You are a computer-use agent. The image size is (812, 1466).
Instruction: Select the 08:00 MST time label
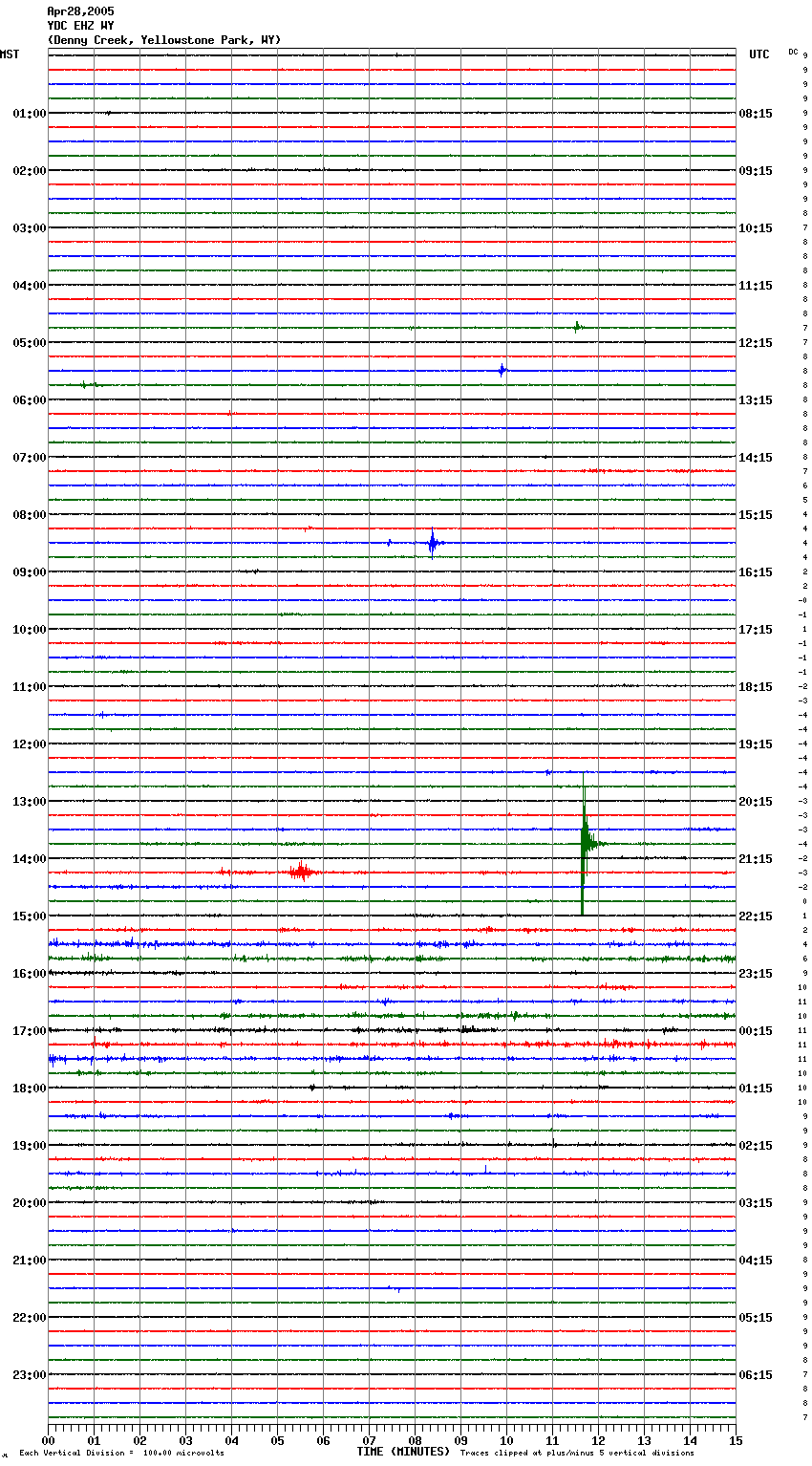(x=30, y=515)
